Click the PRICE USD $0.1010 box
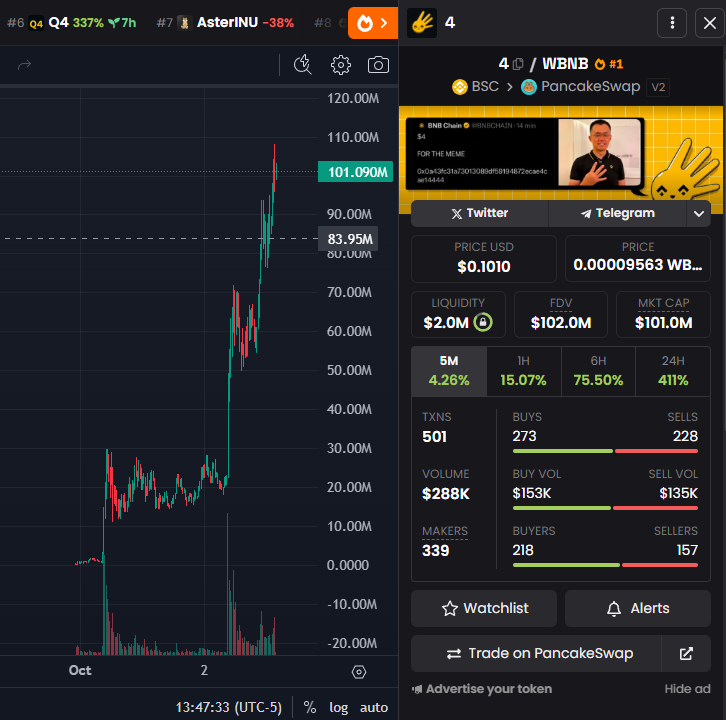The height and width of the screenshot is (720, 726). [484, 259]
